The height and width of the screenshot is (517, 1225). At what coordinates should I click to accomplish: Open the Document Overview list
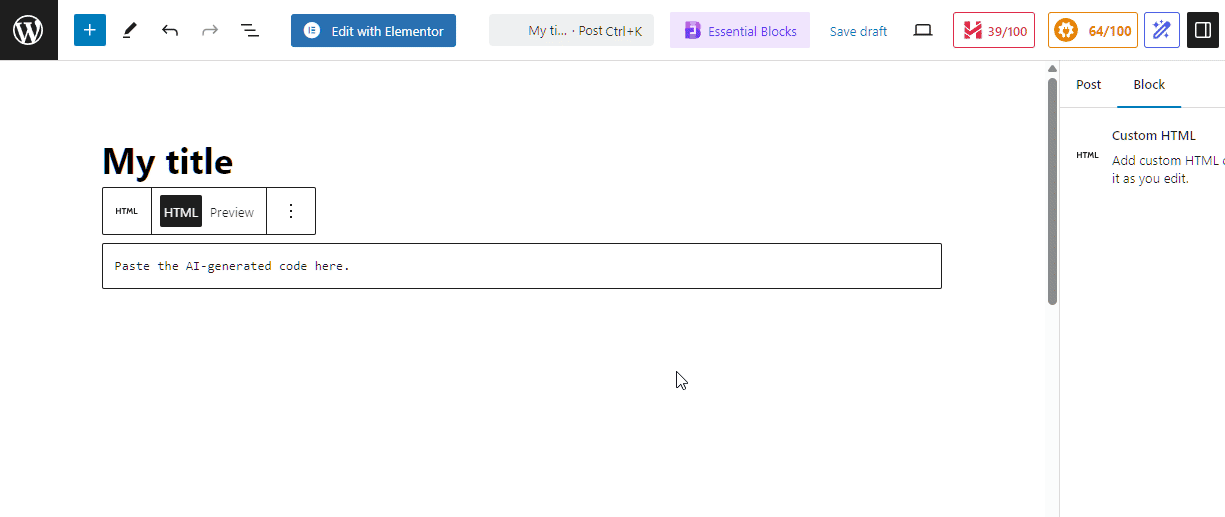click(250, 31)
